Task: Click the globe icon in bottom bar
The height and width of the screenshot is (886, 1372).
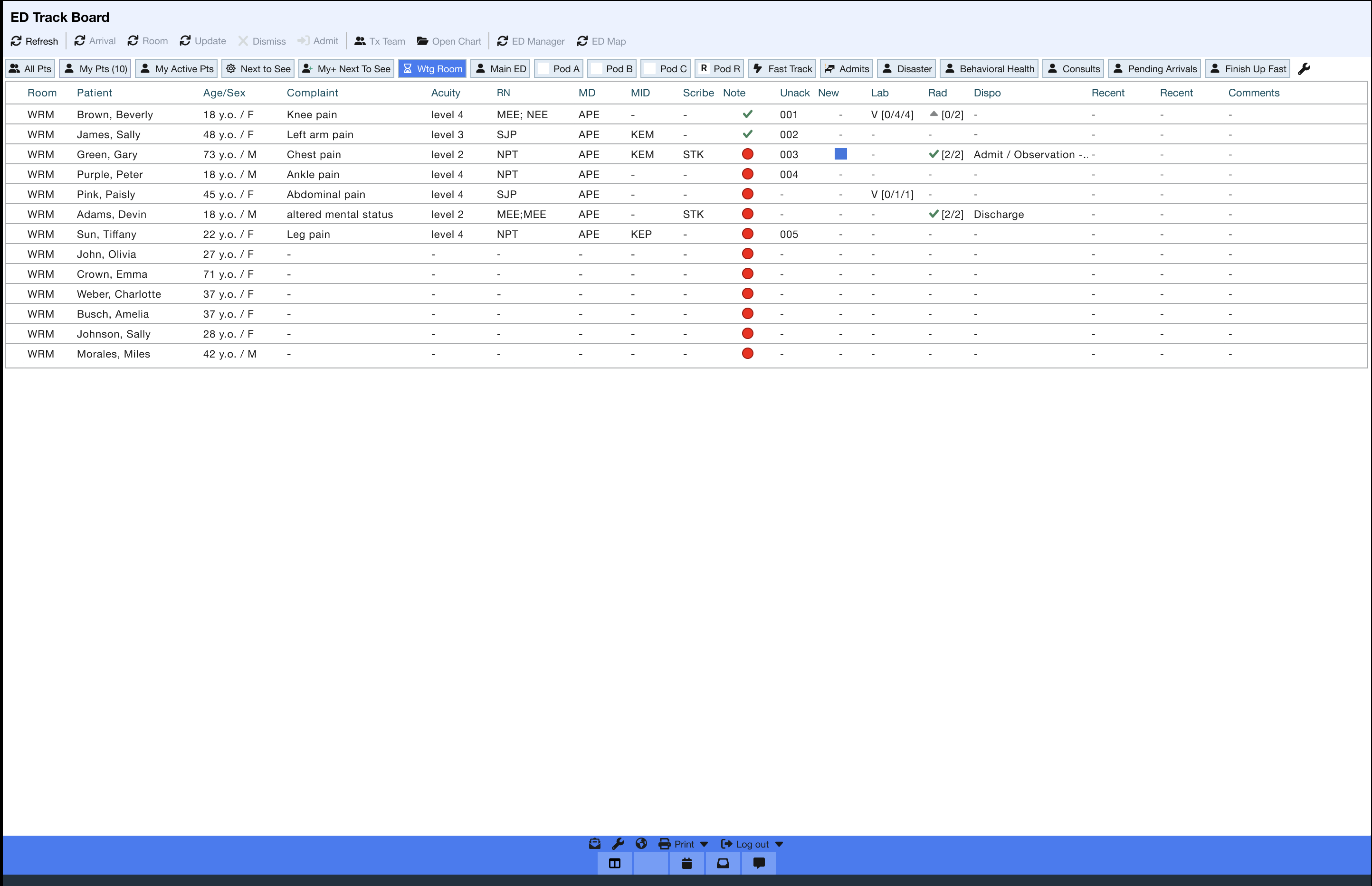Action: (641, 844)
